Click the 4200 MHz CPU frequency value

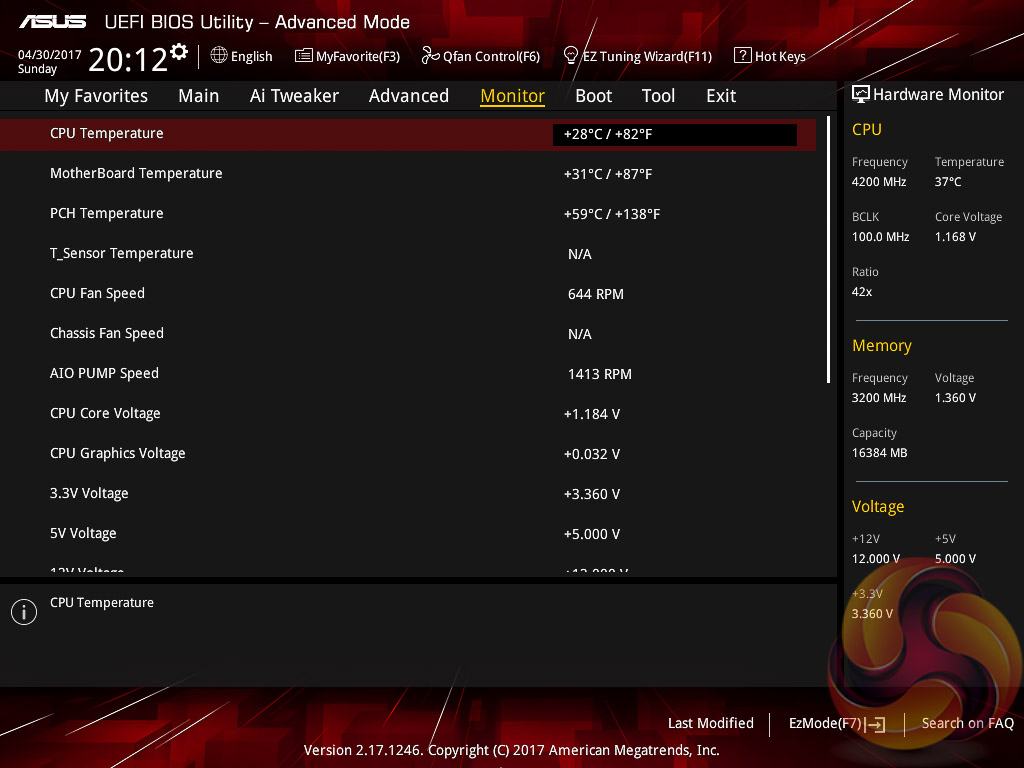(879, 182)
